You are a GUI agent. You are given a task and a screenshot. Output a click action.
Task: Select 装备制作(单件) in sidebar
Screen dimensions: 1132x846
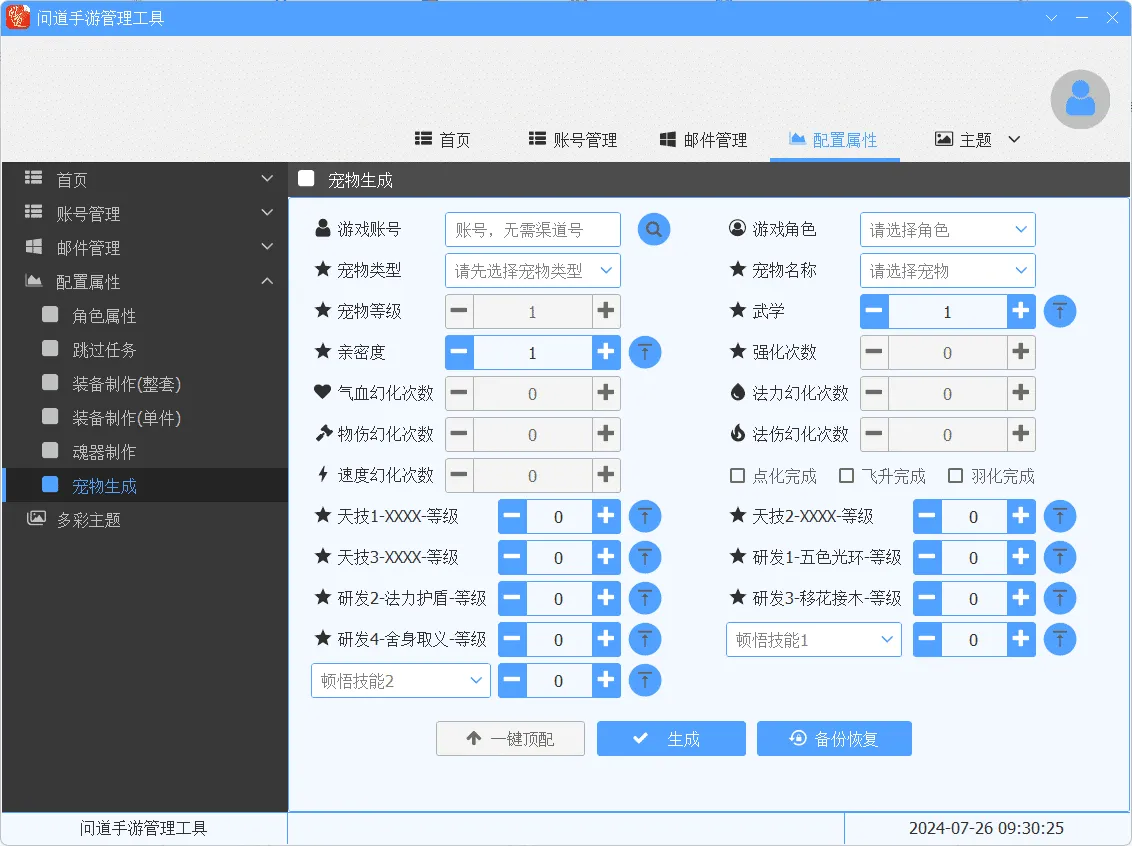(x=144, y=418)
